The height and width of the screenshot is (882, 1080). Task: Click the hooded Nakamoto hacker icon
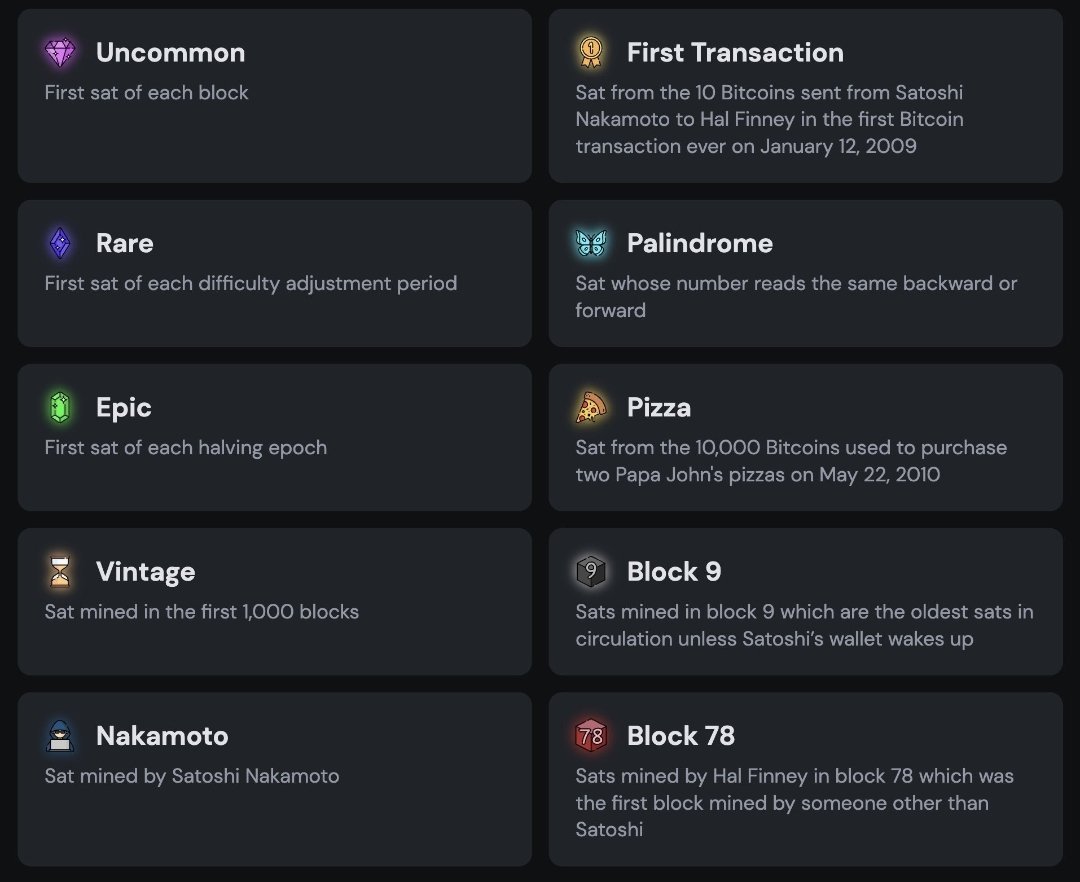[x=60, y=736]
